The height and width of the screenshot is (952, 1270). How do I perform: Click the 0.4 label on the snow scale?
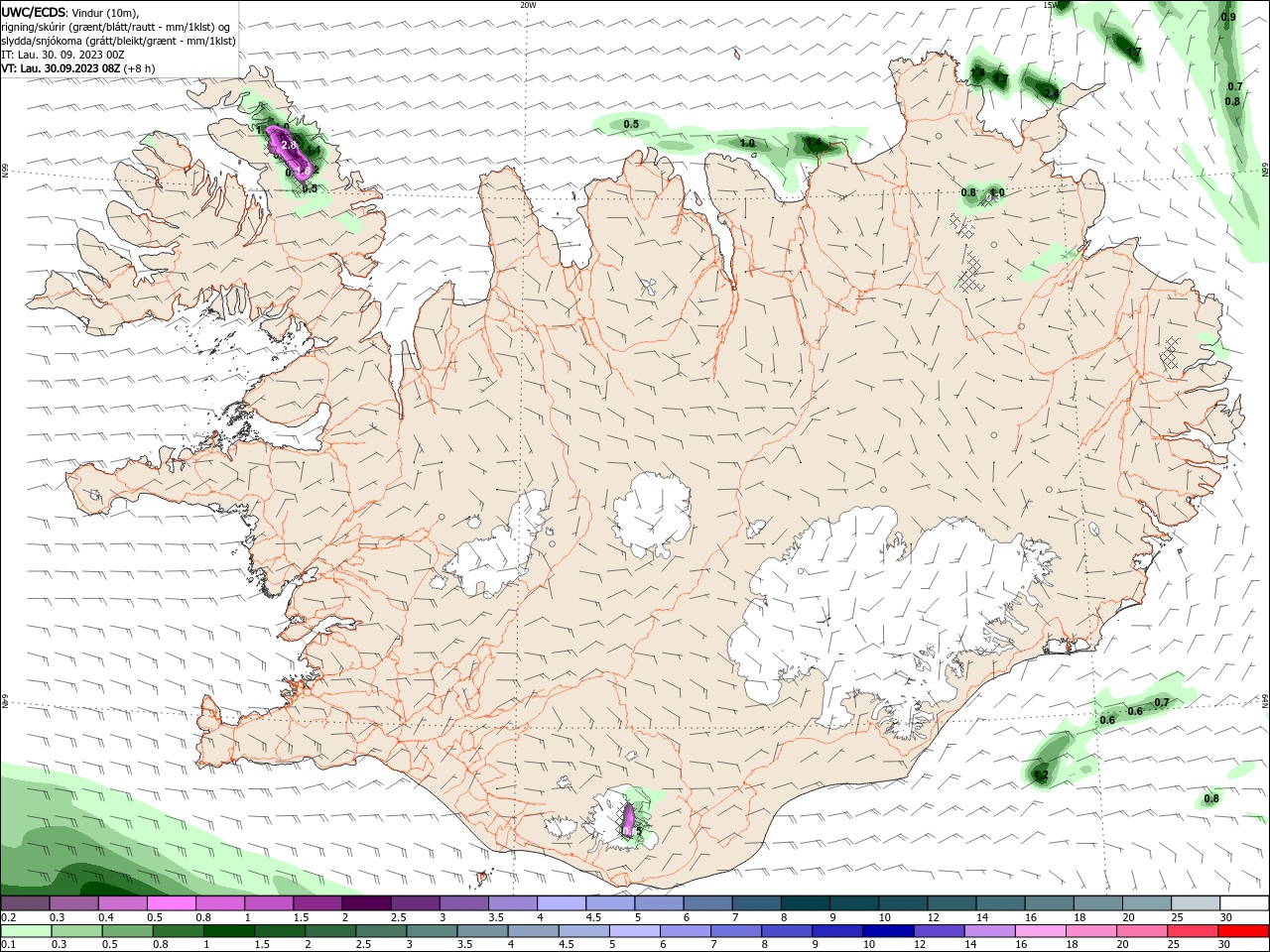point(105,917)
